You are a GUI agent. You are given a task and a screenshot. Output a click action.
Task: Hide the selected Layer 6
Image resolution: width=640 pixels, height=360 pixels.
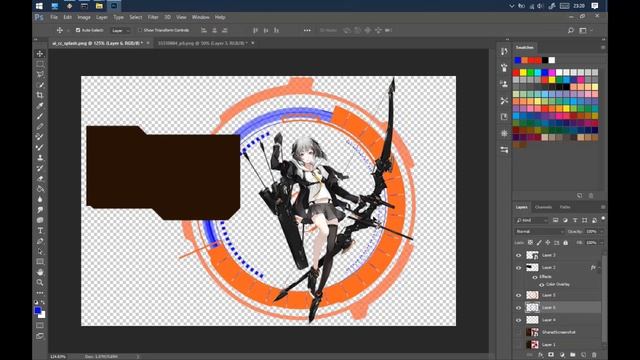(518, 308)
